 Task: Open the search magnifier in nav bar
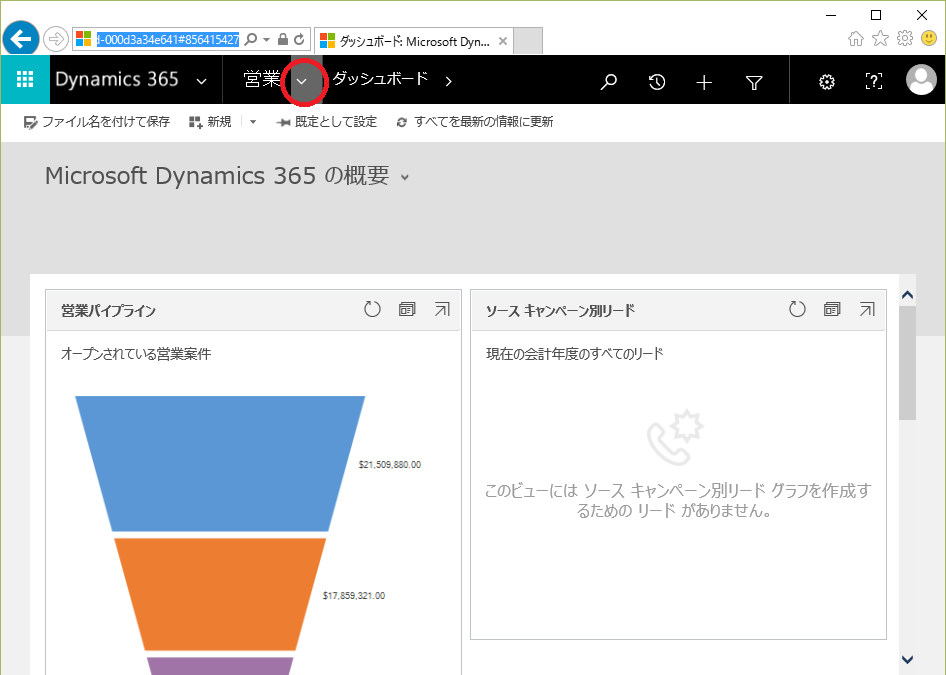coord(608,81)
